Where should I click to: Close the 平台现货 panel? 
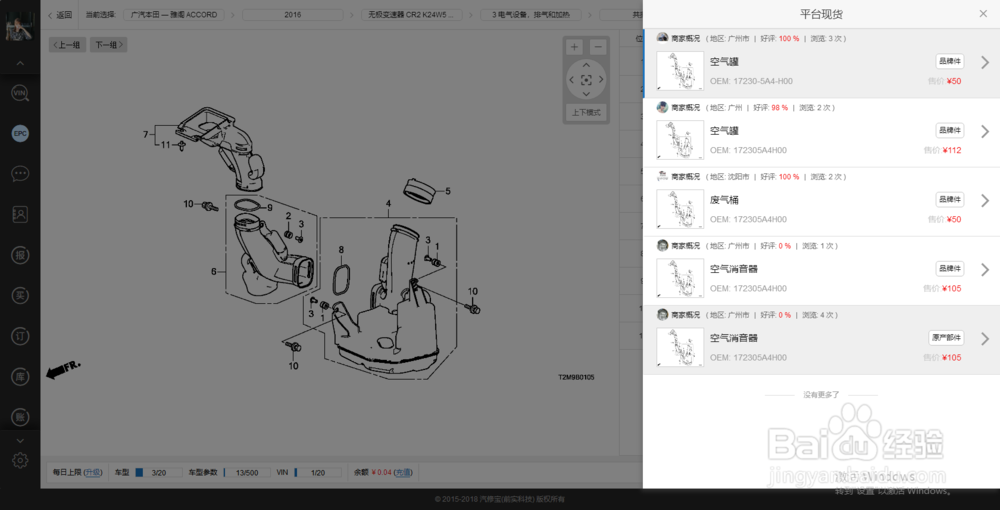tap(983, 13)
